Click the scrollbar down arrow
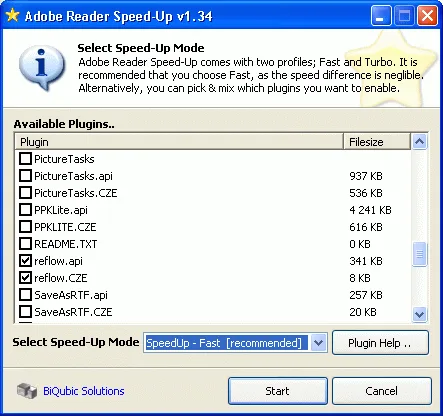The width and height of the screenshot is (443, 416). tap(419, 314)
